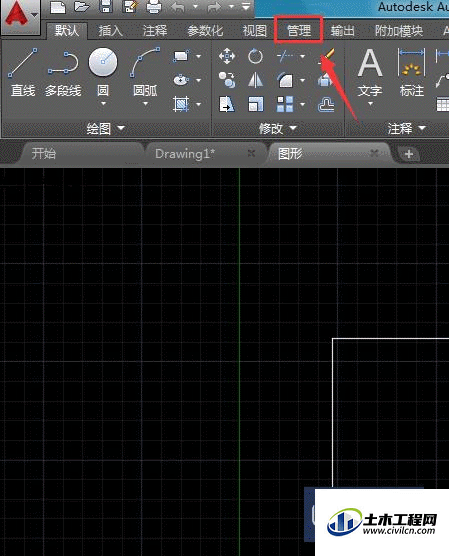Select the 多段线 polyline tool
Viewport: 449px width, 556px height.
[63, 73]
